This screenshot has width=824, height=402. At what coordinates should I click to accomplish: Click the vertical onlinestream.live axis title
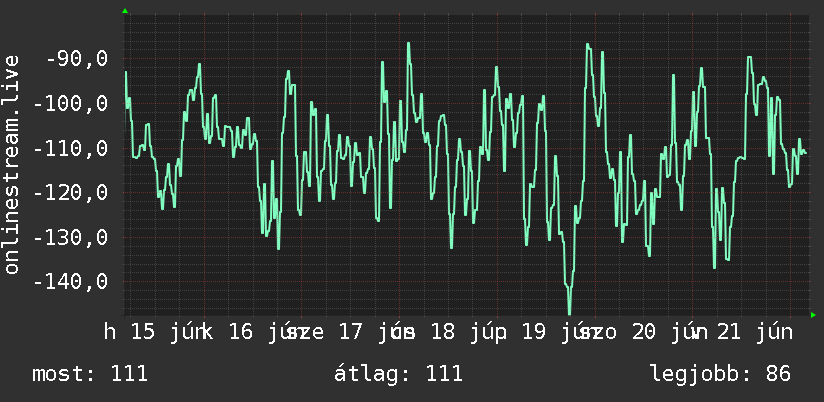[11, 164]
